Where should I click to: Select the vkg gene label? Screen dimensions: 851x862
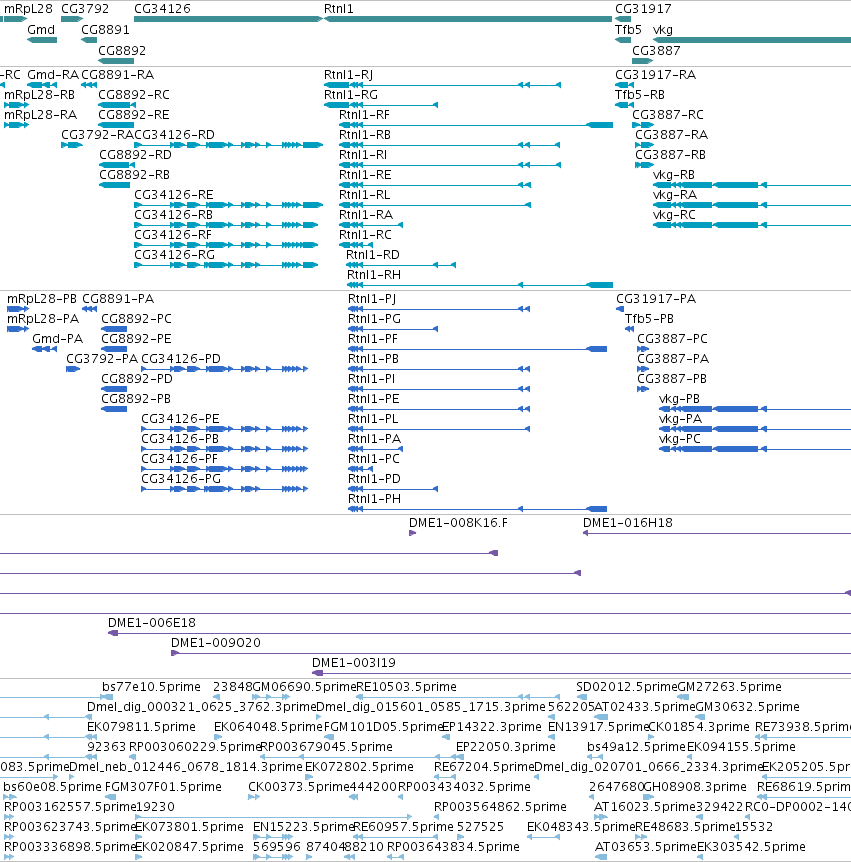click(662, 30)
